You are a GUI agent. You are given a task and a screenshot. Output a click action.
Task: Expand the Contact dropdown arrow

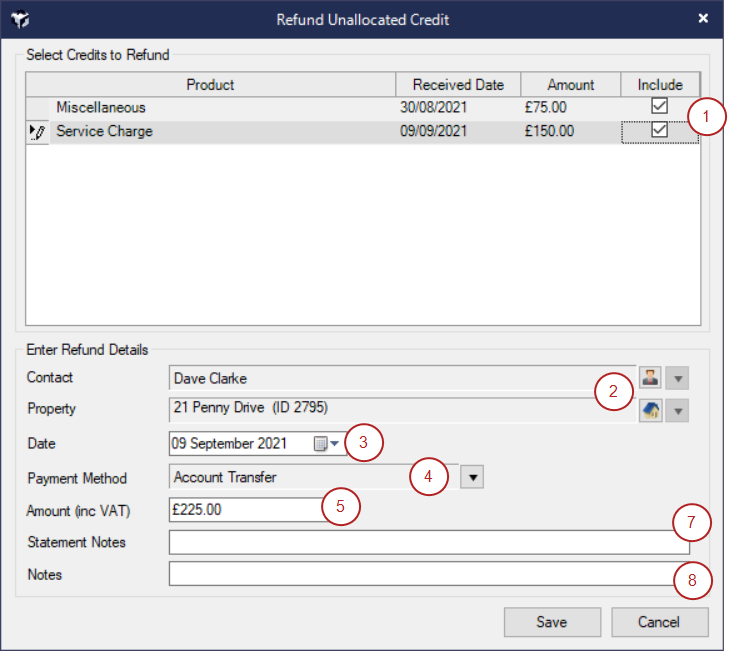678,379
